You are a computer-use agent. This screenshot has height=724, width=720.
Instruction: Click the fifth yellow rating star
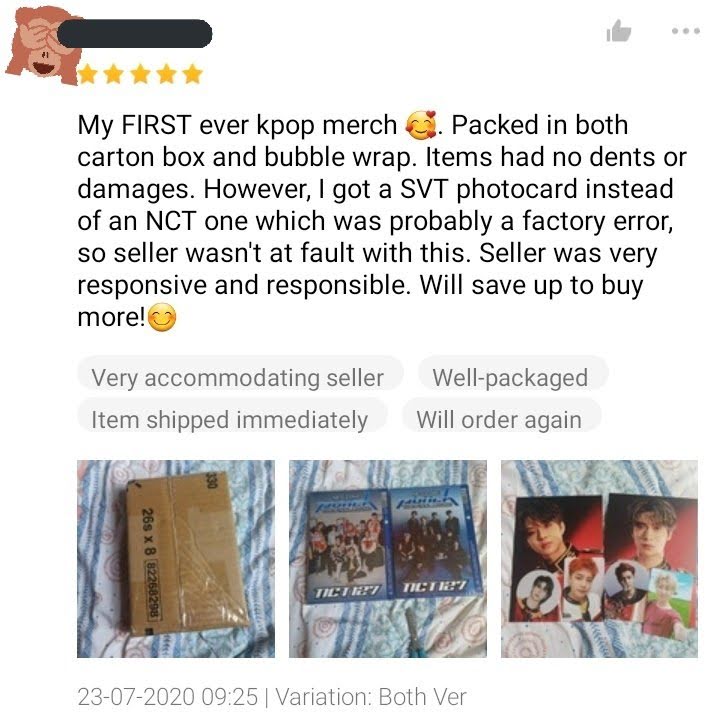pos(193,74)
